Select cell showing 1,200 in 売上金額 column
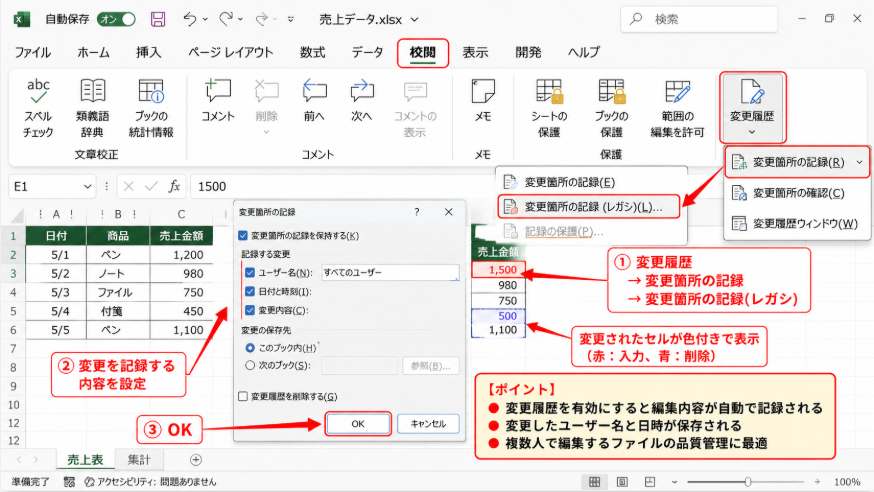The width and height of the screenshot is (874, 492). pos(181,255)
